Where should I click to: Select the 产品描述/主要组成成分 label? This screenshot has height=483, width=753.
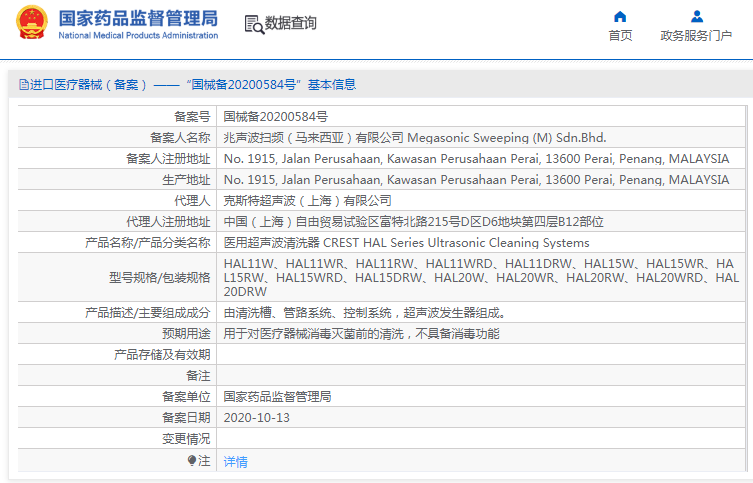(x=148, y=313)
